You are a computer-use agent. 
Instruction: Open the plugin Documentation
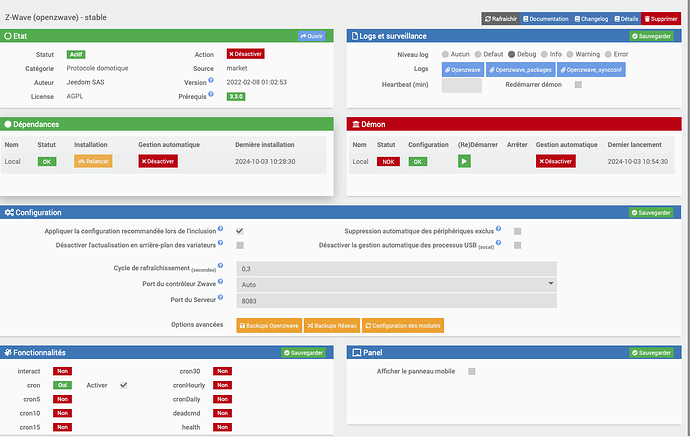tap(545, 18)
